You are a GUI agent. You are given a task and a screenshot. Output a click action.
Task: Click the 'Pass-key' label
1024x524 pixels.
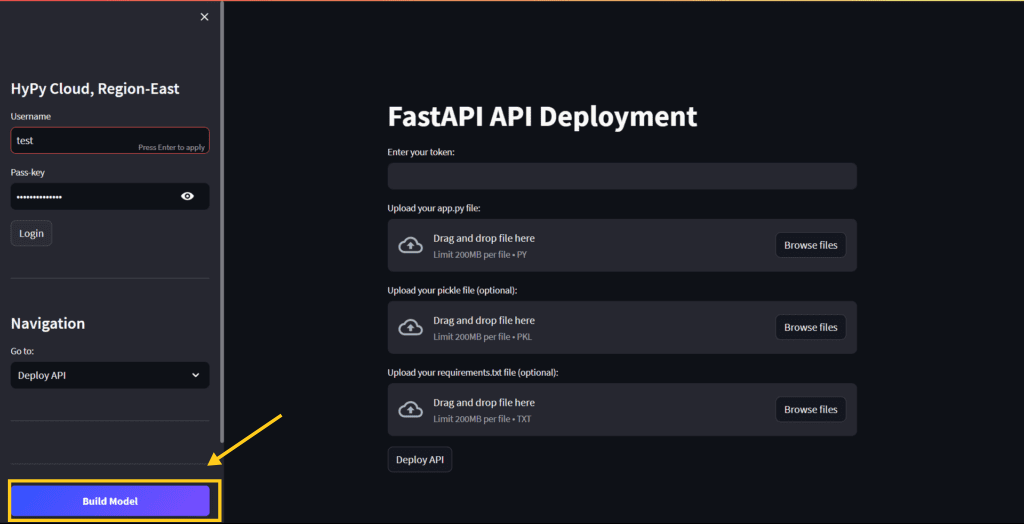27,172
